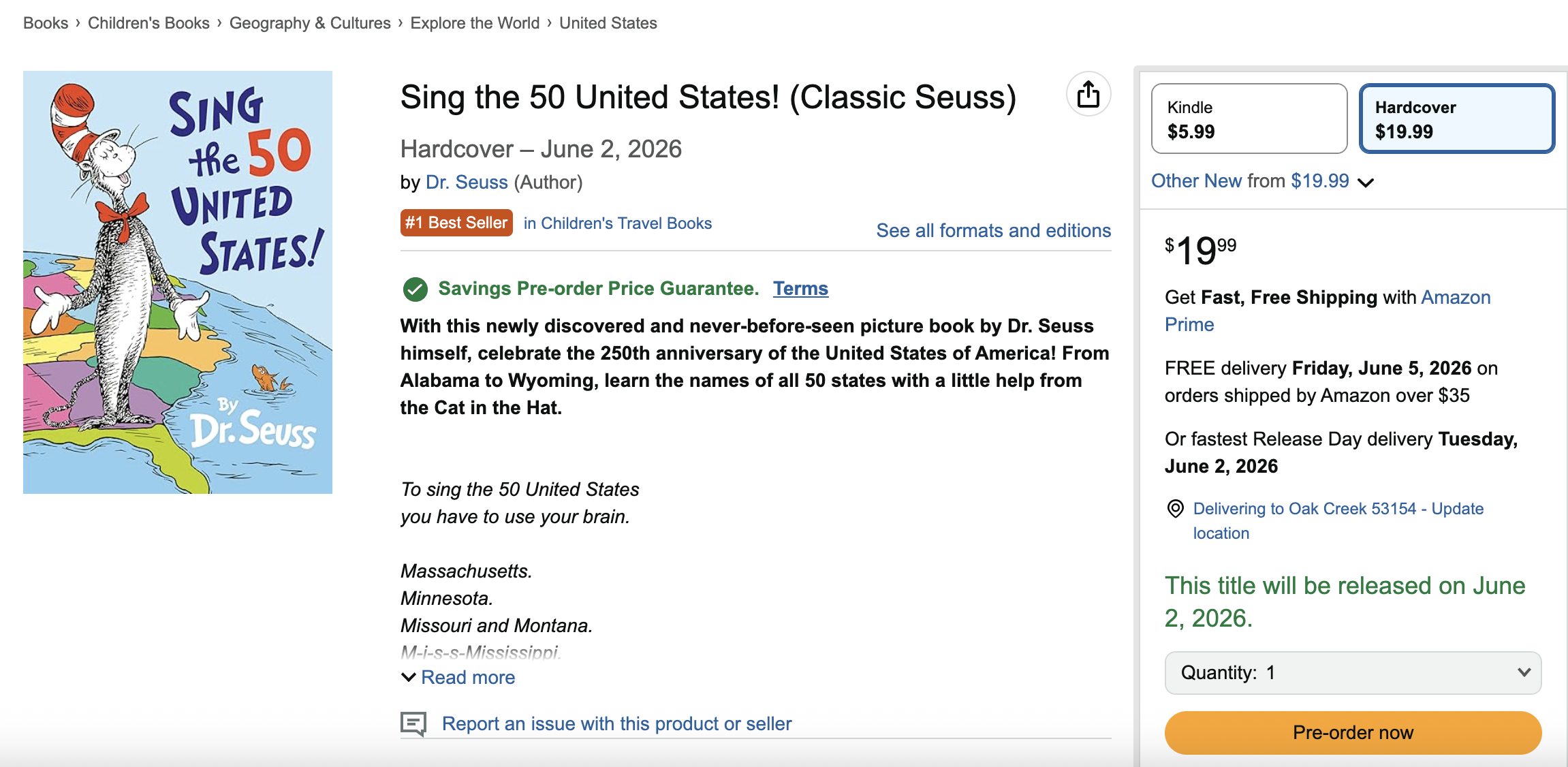Click the green Savings guarantee checkmark icon

point(415,289)
